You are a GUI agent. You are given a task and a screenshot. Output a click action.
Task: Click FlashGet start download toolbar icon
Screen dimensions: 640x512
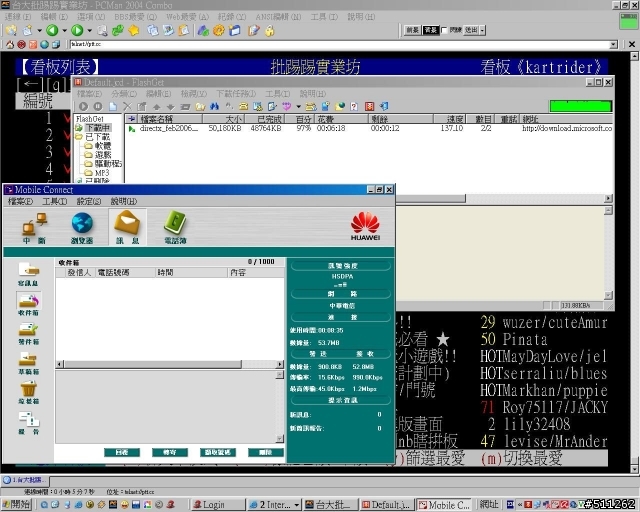coord(83,107)
